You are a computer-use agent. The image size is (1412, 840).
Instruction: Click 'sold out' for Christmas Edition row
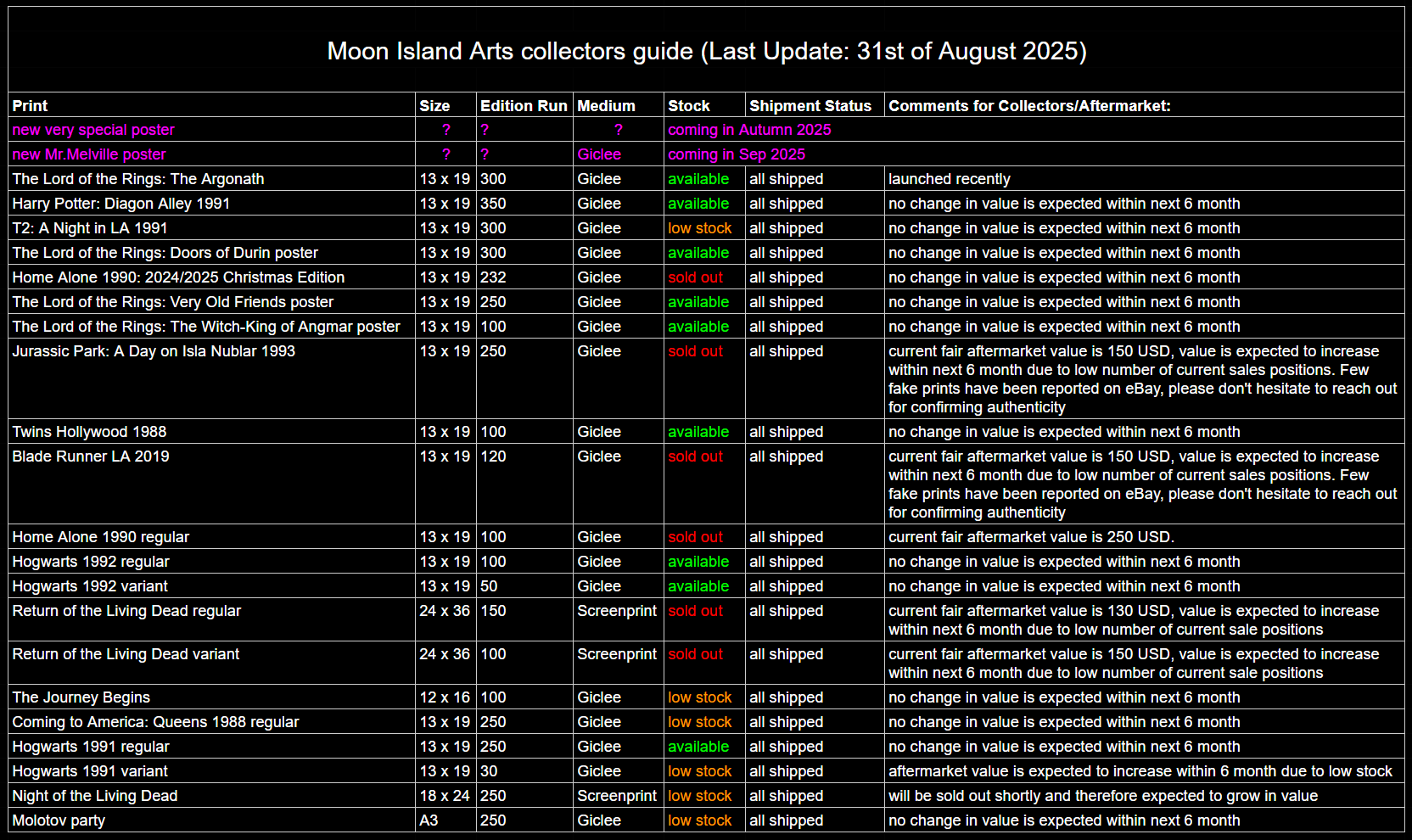695,277
